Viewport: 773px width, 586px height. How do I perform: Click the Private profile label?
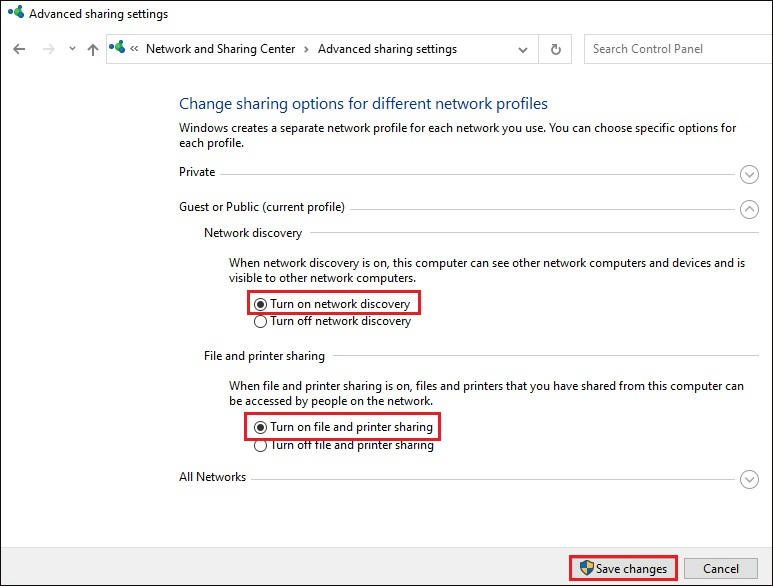click(197, 172)
